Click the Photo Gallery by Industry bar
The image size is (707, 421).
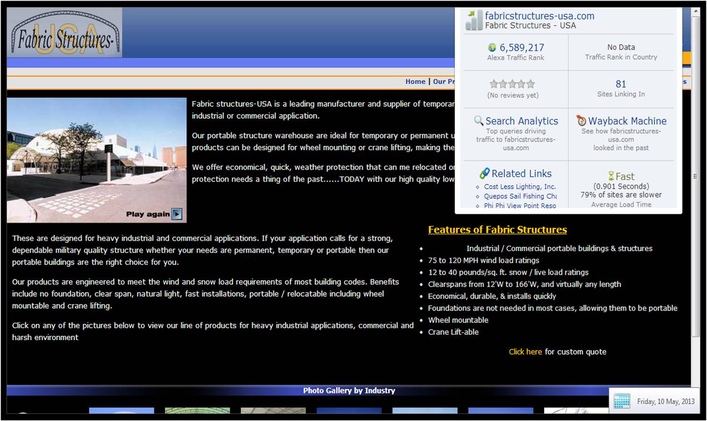pyautogui.click(x=349, y=390)
